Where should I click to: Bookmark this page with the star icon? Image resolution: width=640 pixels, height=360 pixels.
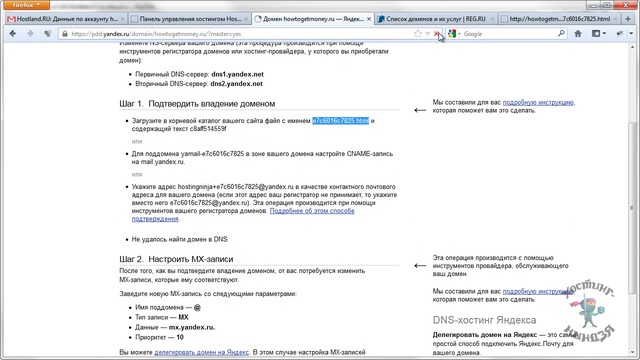pyautogui.click(x=418, y=34)
